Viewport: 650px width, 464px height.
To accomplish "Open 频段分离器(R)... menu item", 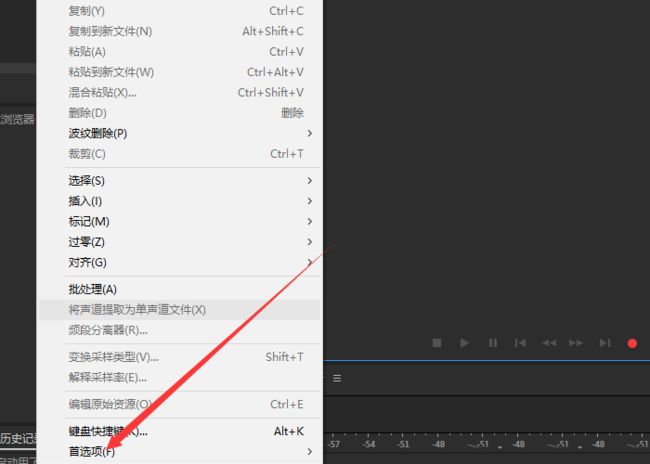I will point(179,330).
